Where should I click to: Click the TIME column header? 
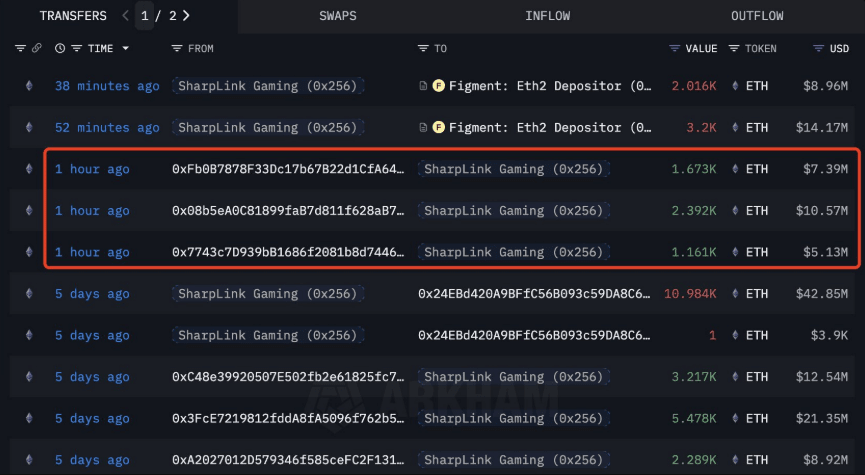point(100,49)
